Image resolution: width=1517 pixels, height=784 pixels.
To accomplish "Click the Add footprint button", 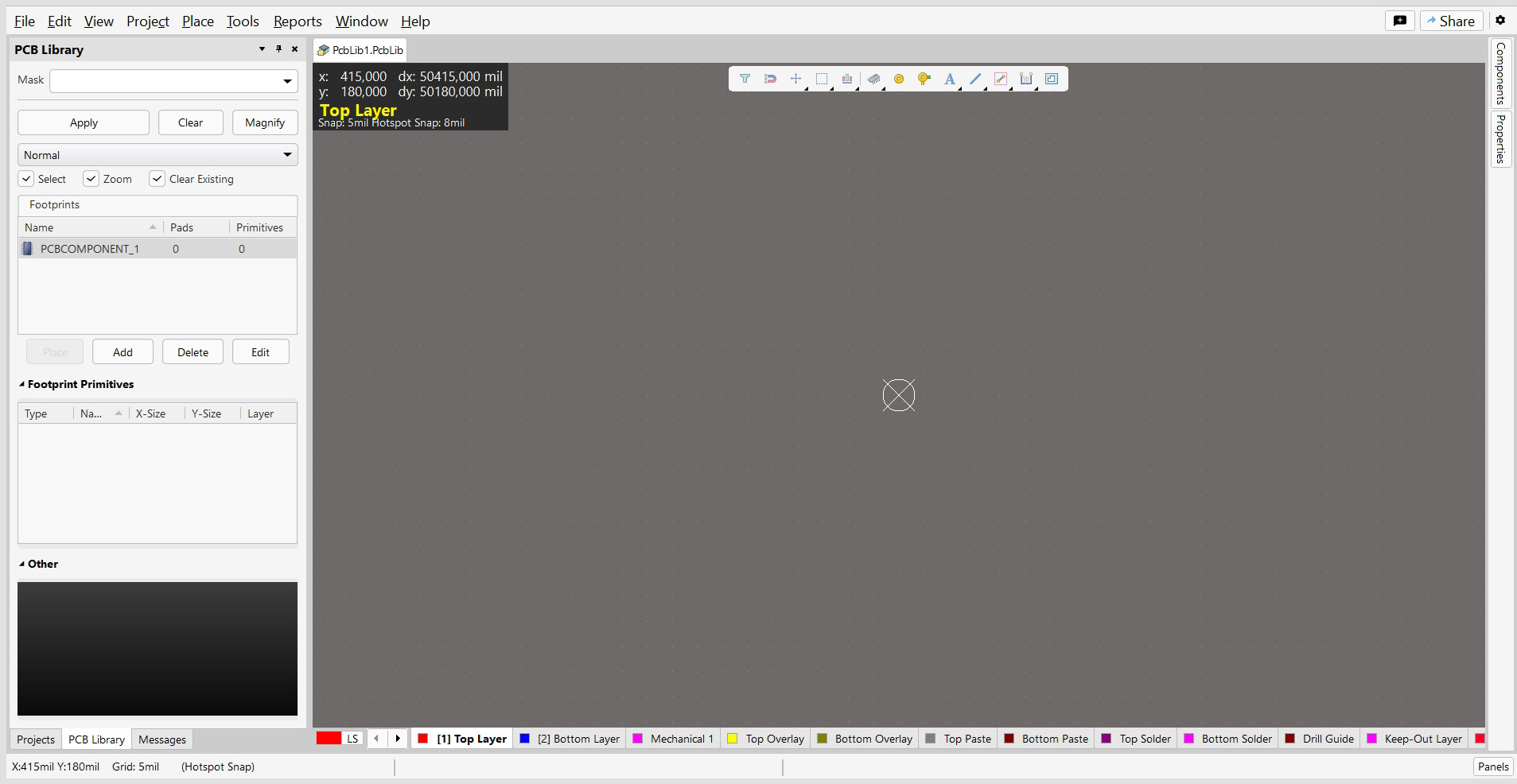I will (123, 352).
